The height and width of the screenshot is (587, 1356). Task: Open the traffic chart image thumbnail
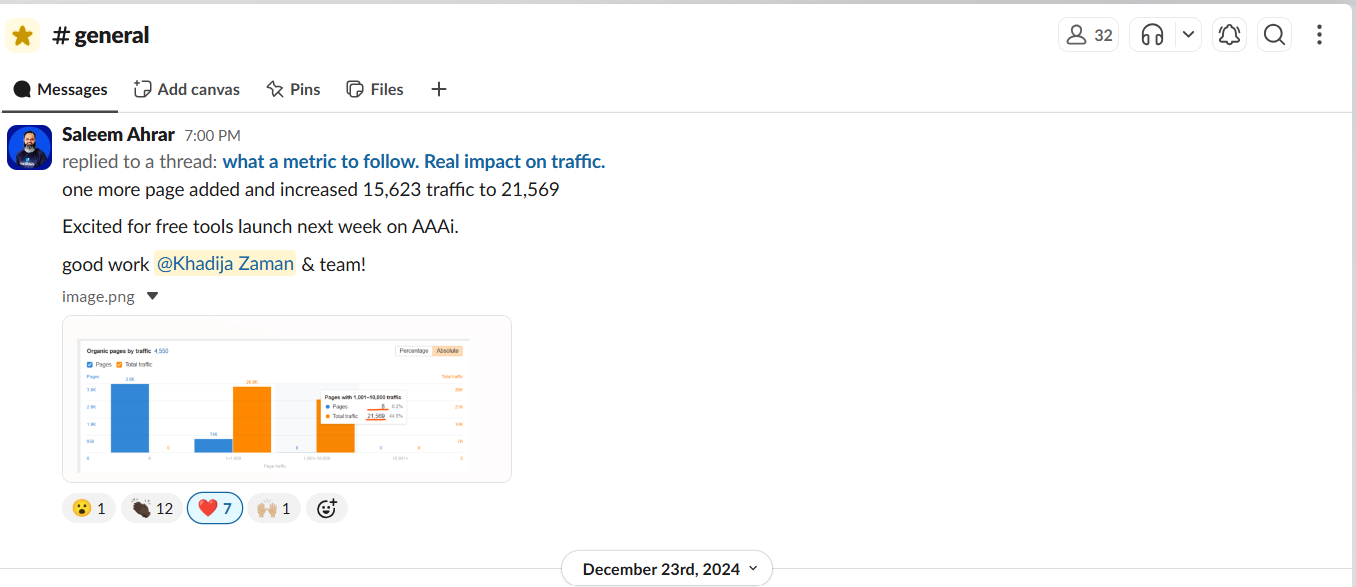click(x=287, y=399)
